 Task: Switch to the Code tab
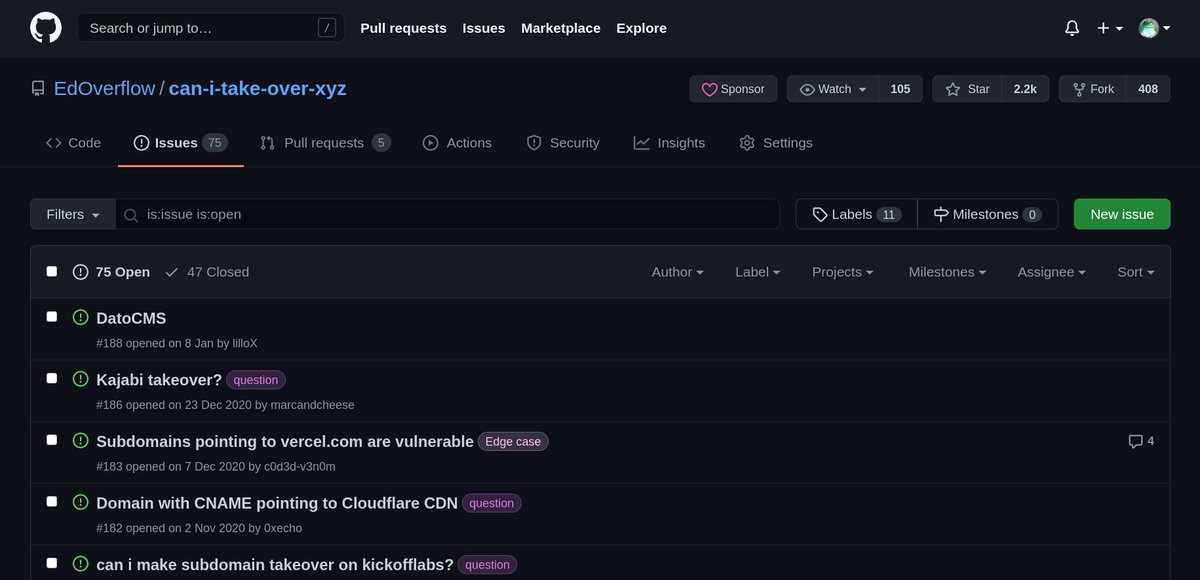click(73, 143)
